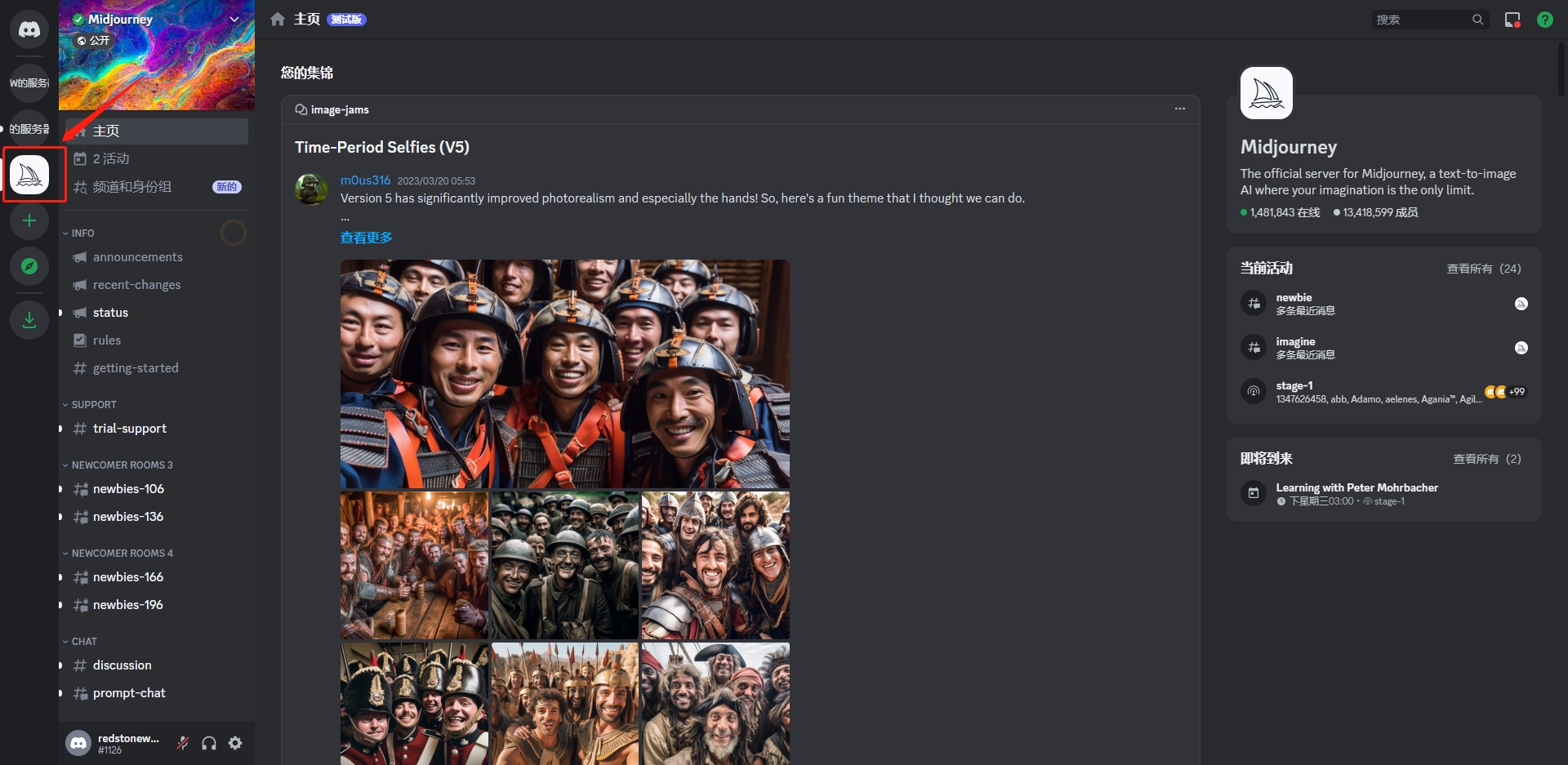Collapse the CHAT channel category
This screenshot has height=765, width=1568.
83,642
